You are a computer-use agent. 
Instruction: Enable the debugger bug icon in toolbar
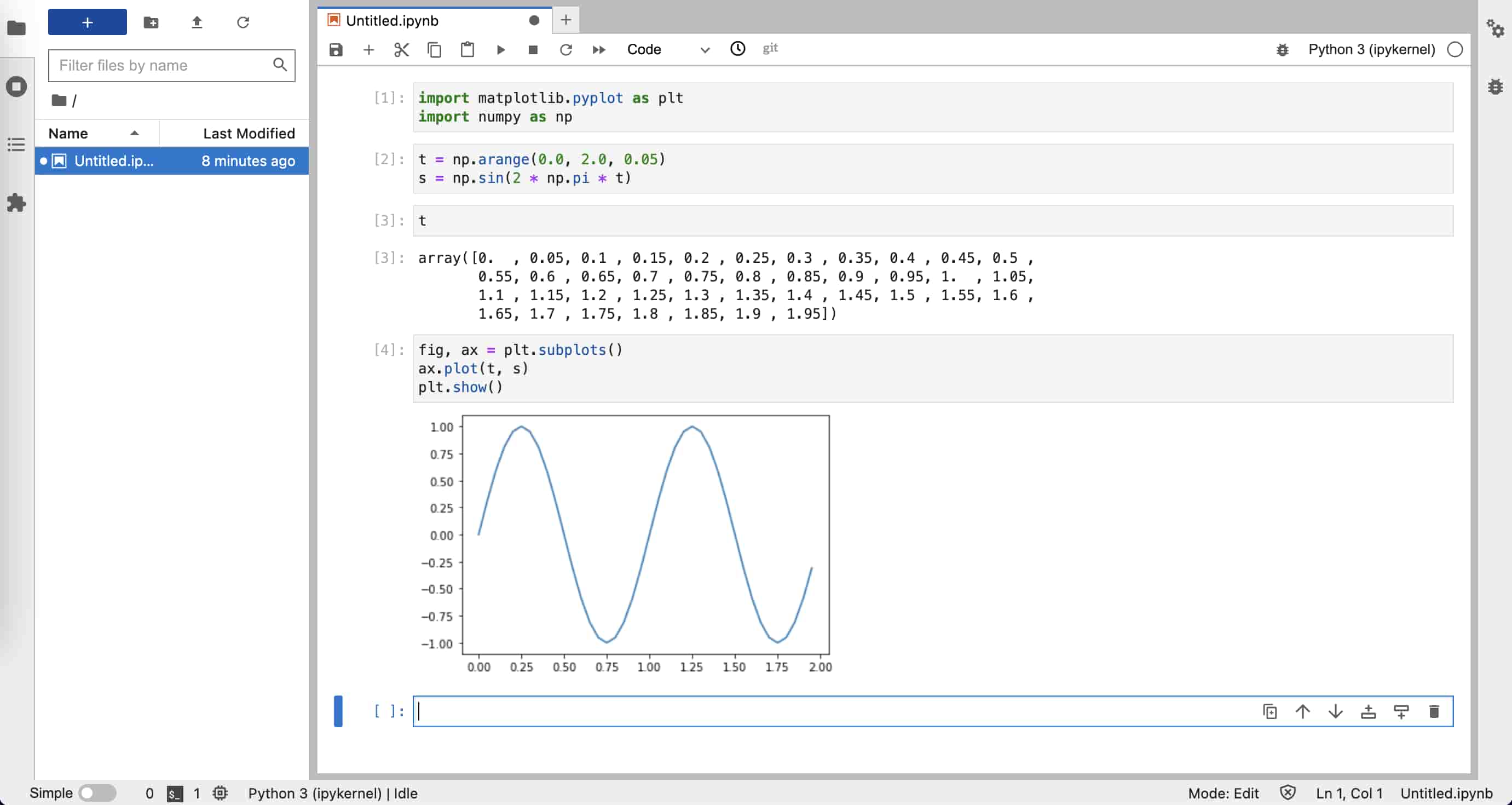pyautogui.click(x=1283, y=50)
